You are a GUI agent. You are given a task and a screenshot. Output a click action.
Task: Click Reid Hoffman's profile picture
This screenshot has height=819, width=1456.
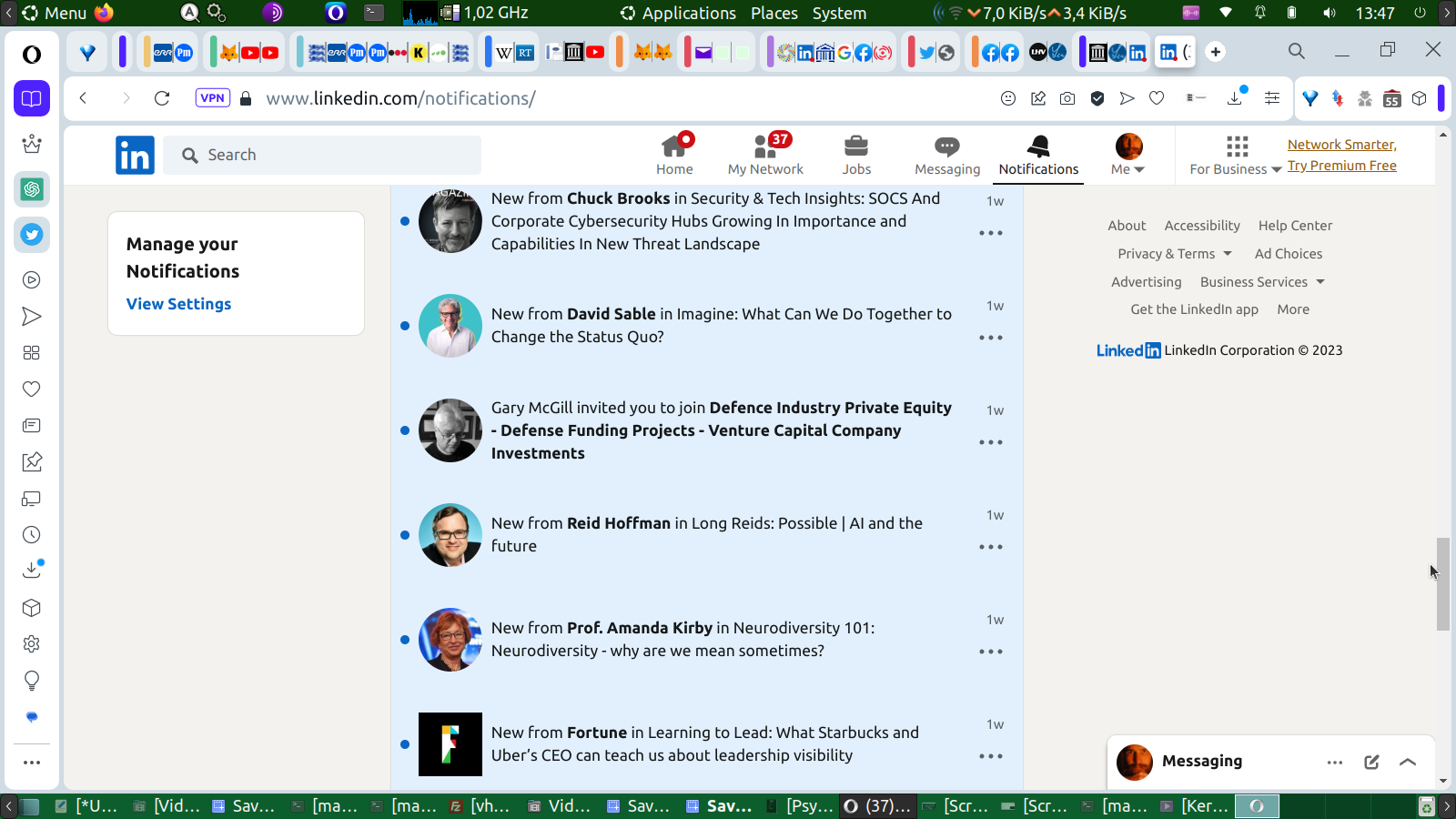(x=450, y=535)
